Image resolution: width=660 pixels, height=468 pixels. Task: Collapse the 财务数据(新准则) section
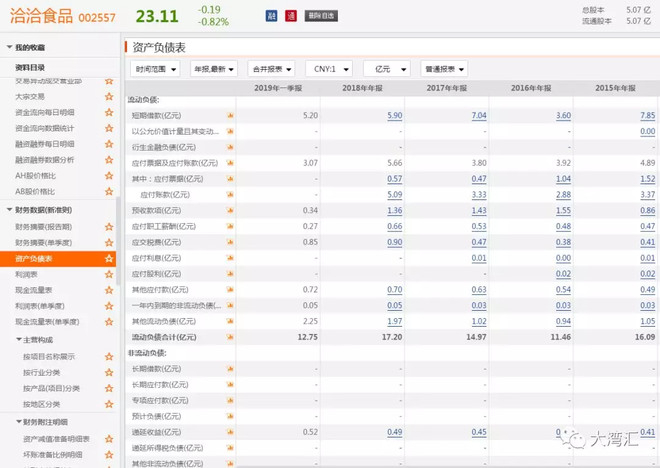tap(9, 210)
